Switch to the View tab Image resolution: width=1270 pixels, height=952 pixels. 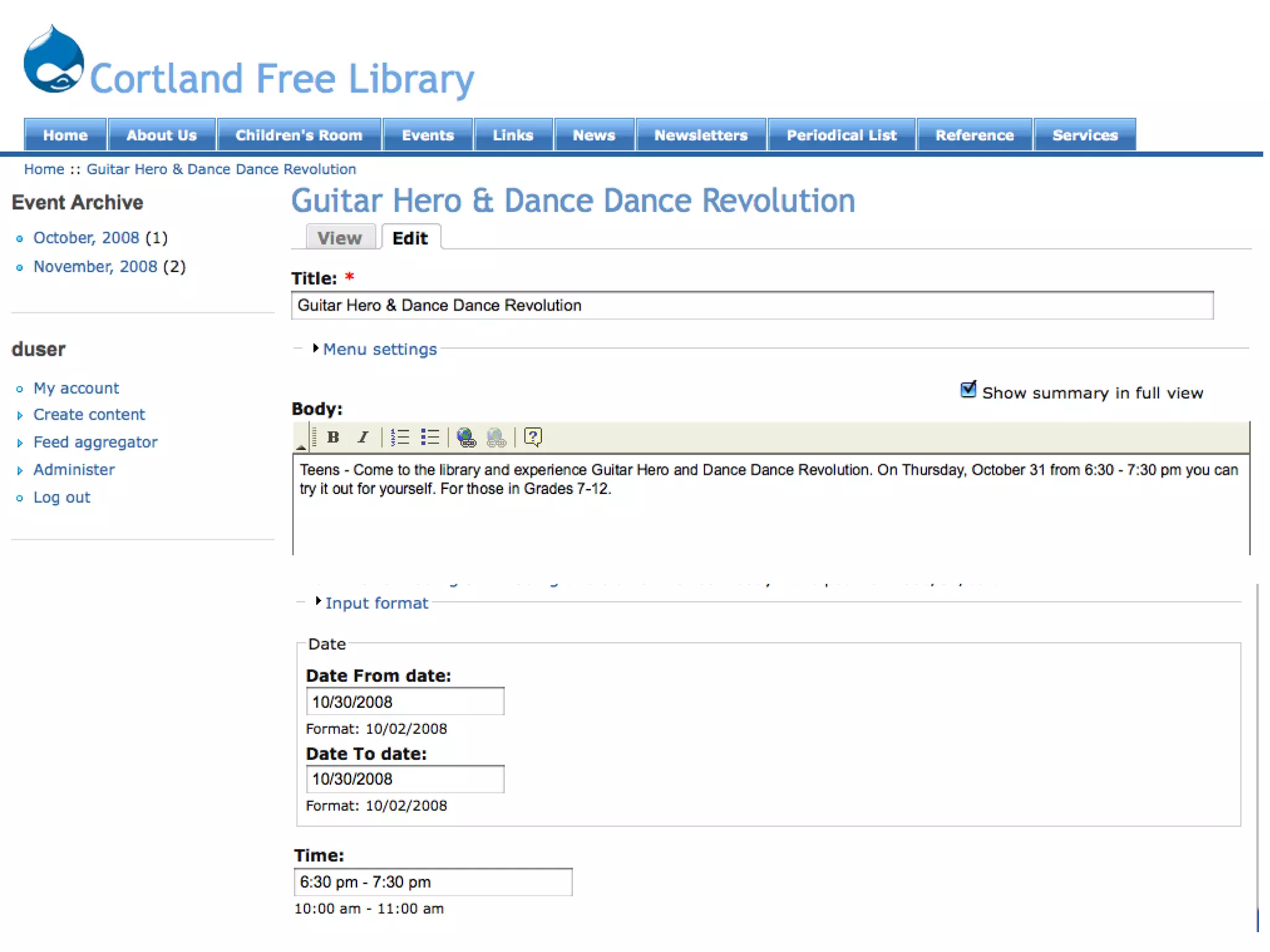pyautogui.click(x=340, y=238)
